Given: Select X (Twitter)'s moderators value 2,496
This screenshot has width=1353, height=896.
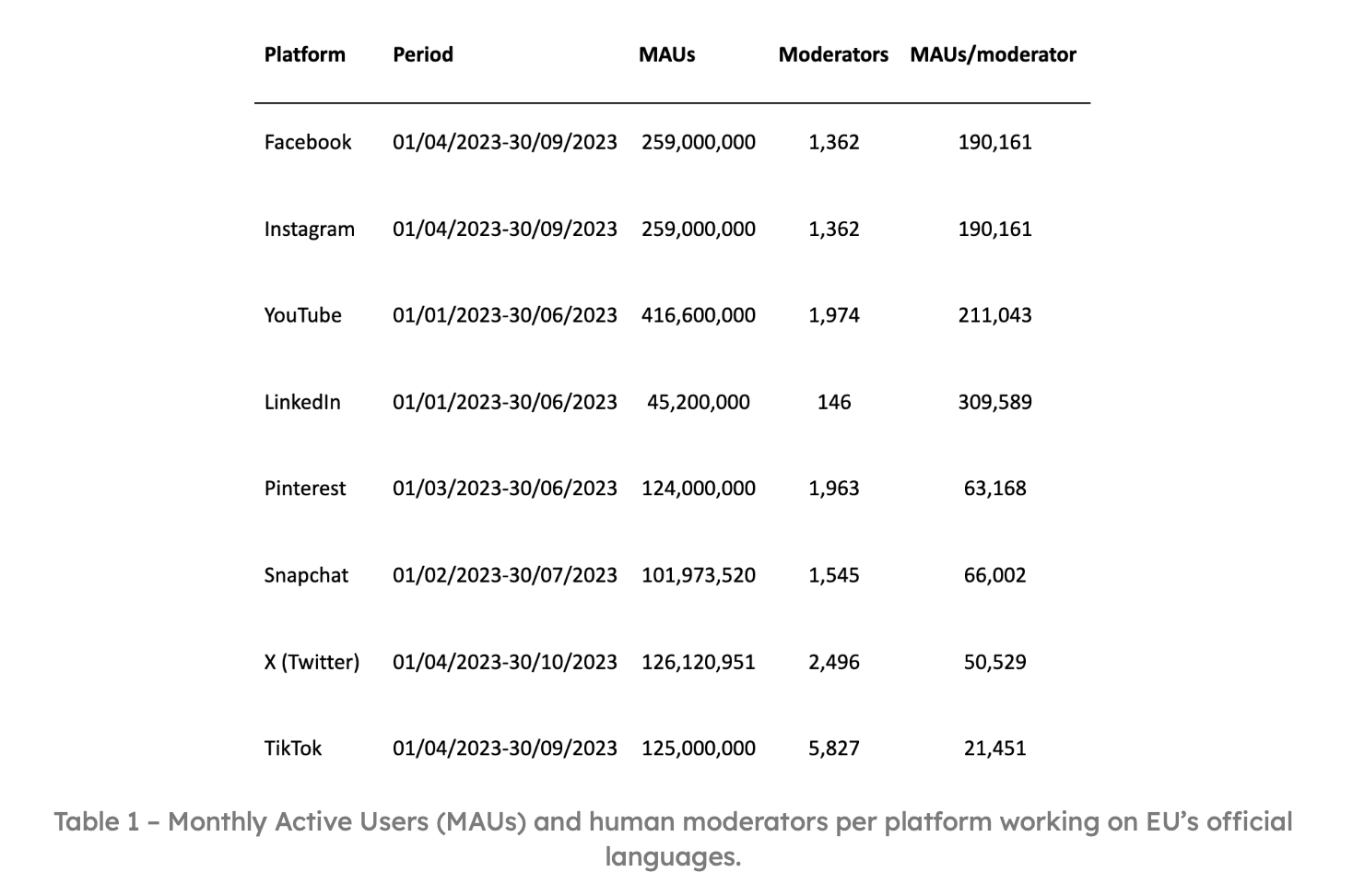Looking at the screenshot, I should [x=833, y=662].
